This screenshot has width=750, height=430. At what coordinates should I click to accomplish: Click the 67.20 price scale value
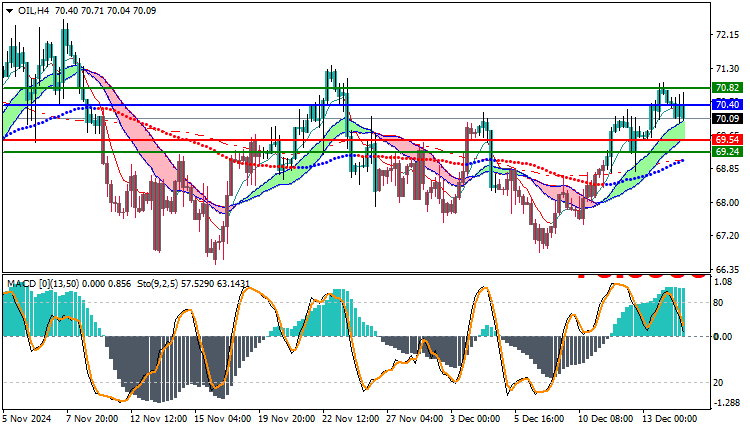[x=727, y=236]
